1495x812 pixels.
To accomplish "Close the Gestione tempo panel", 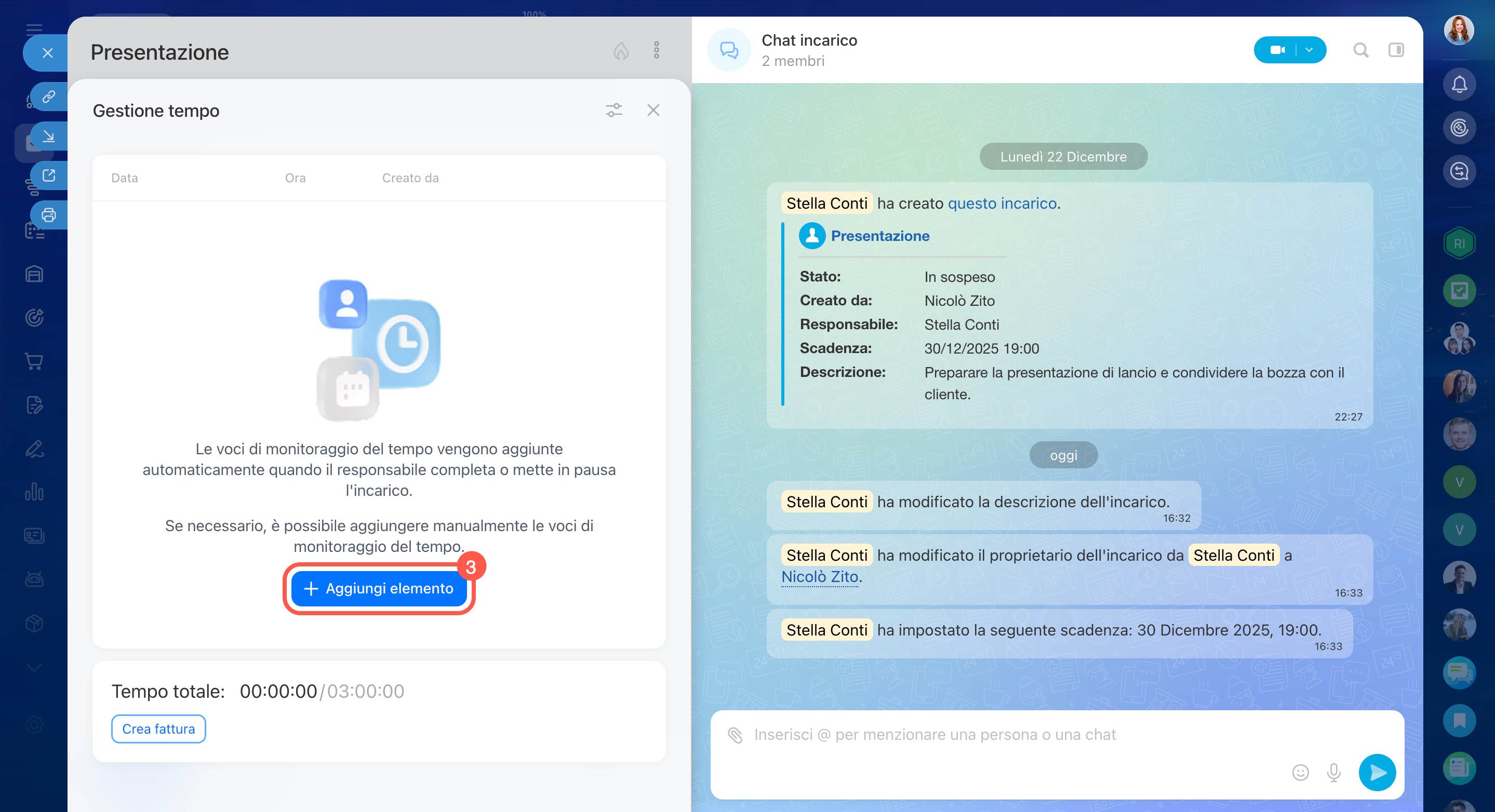I will pos(653,110).
